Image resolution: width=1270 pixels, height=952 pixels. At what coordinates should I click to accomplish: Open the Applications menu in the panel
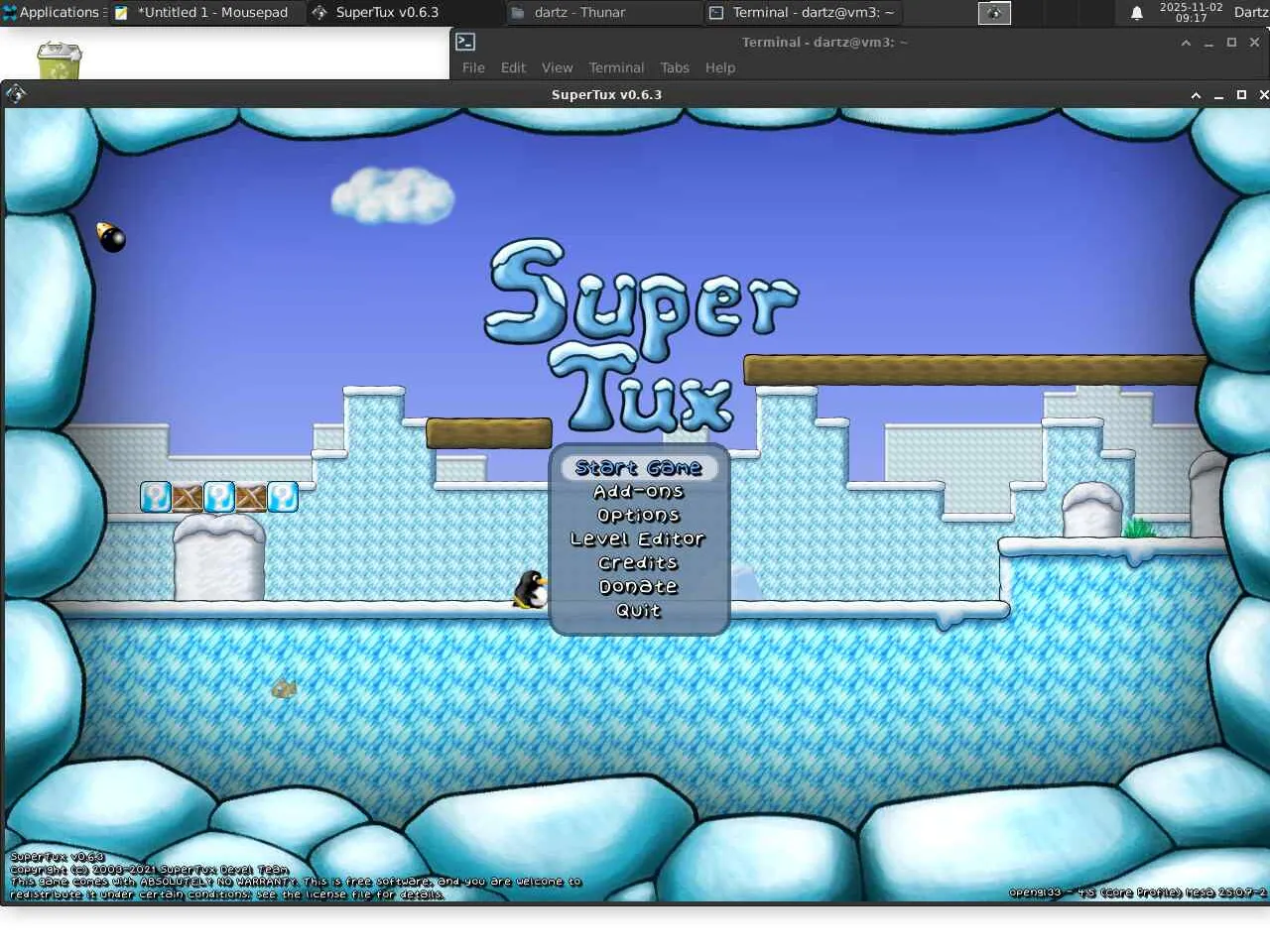click(52, 12)
